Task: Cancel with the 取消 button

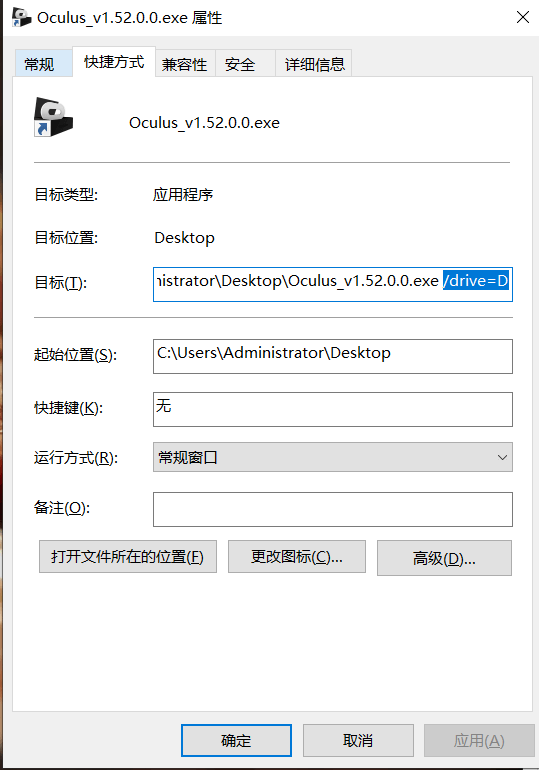Action: coord(358,740)
